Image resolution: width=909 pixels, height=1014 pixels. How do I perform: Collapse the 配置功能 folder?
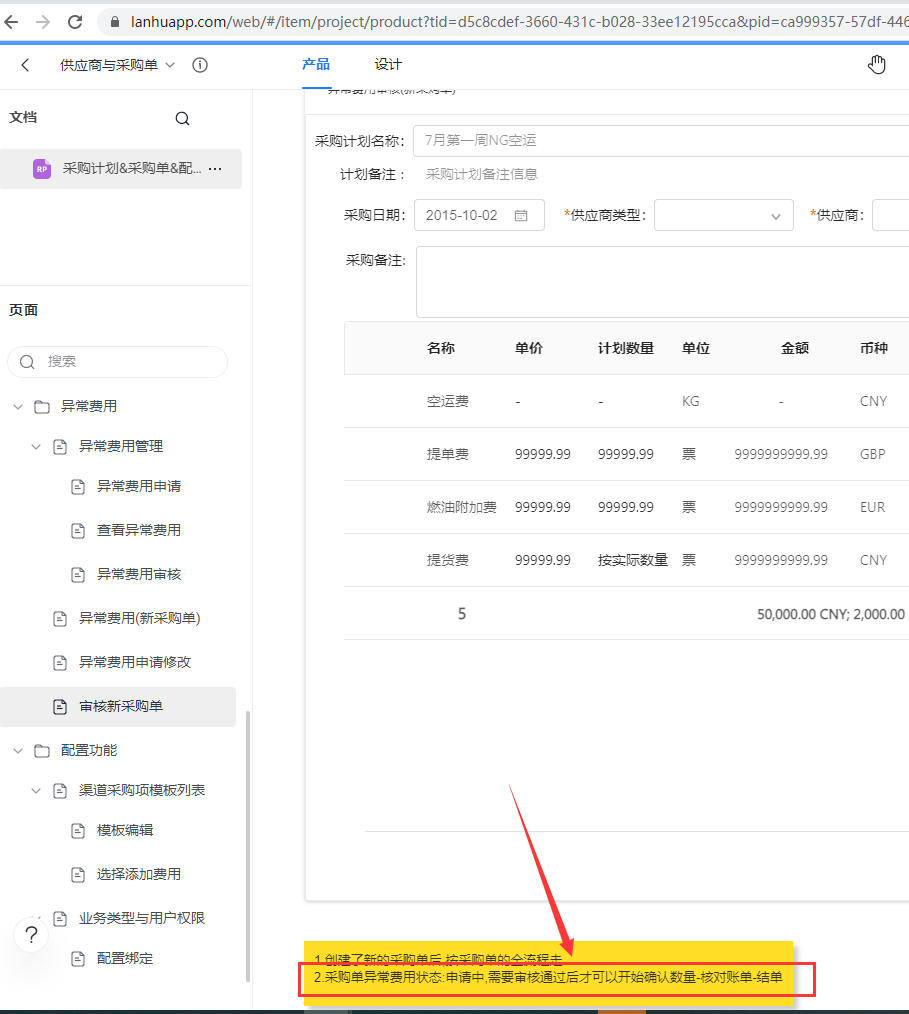17,751
